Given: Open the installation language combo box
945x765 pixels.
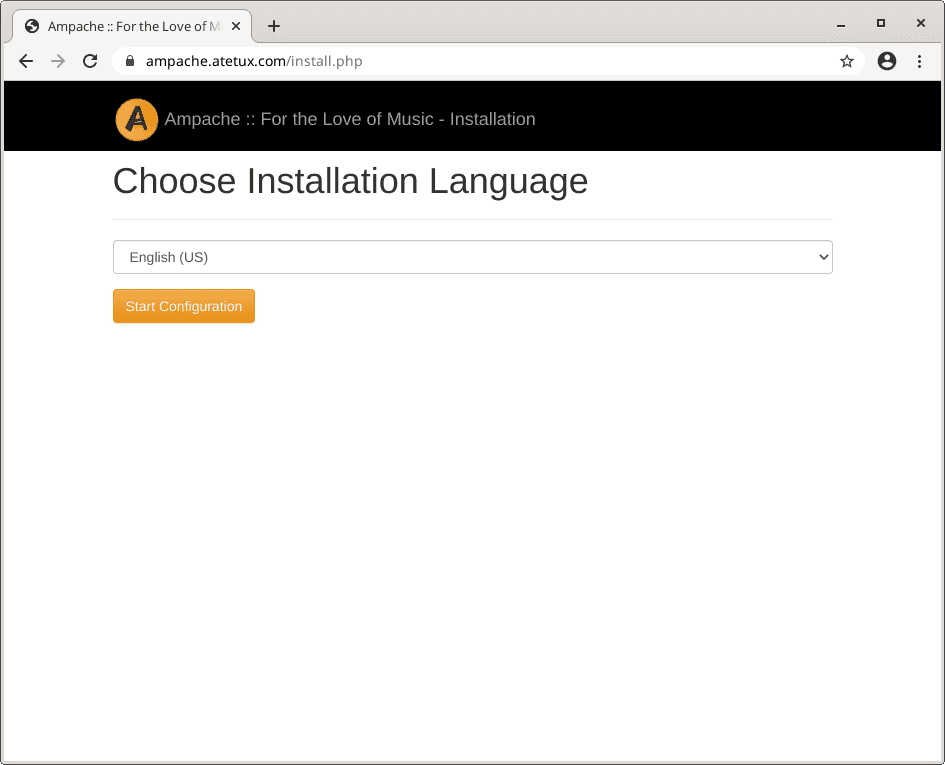Looking at the screenshot, I should click(x=472, y=257).
